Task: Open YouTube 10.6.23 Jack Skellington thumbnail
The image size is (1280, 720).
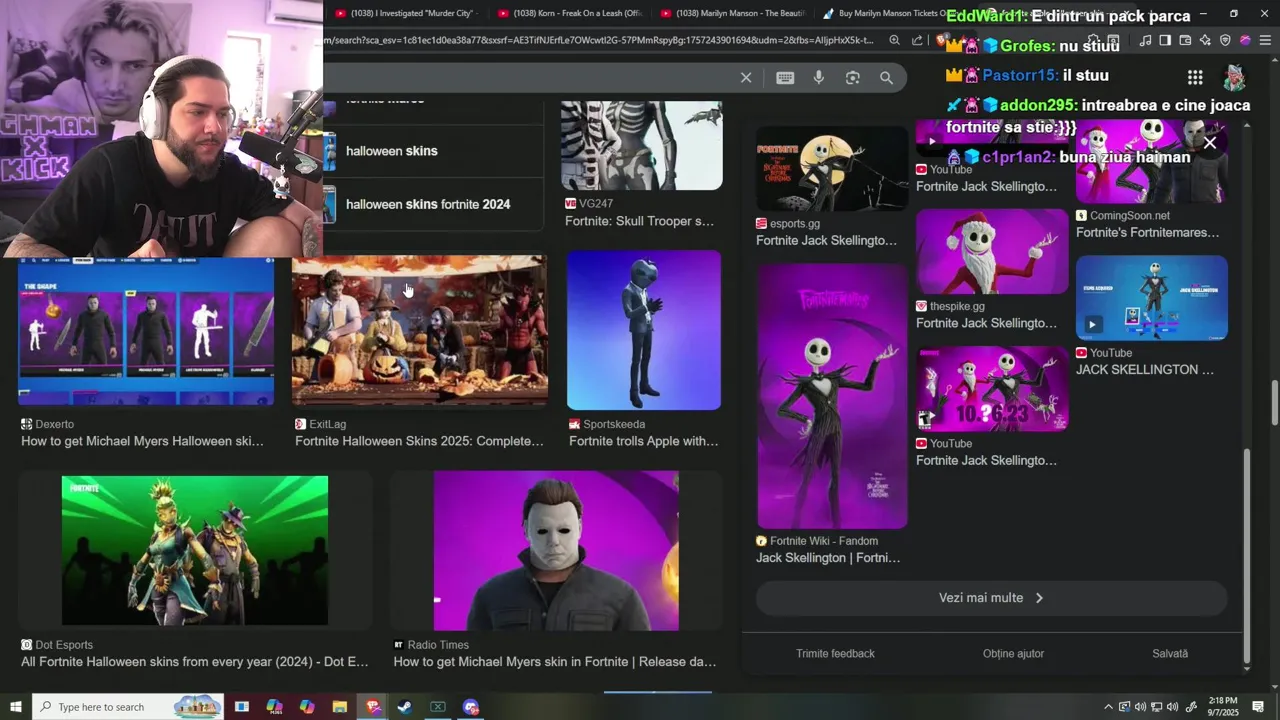Action: (x=992, y=389)
